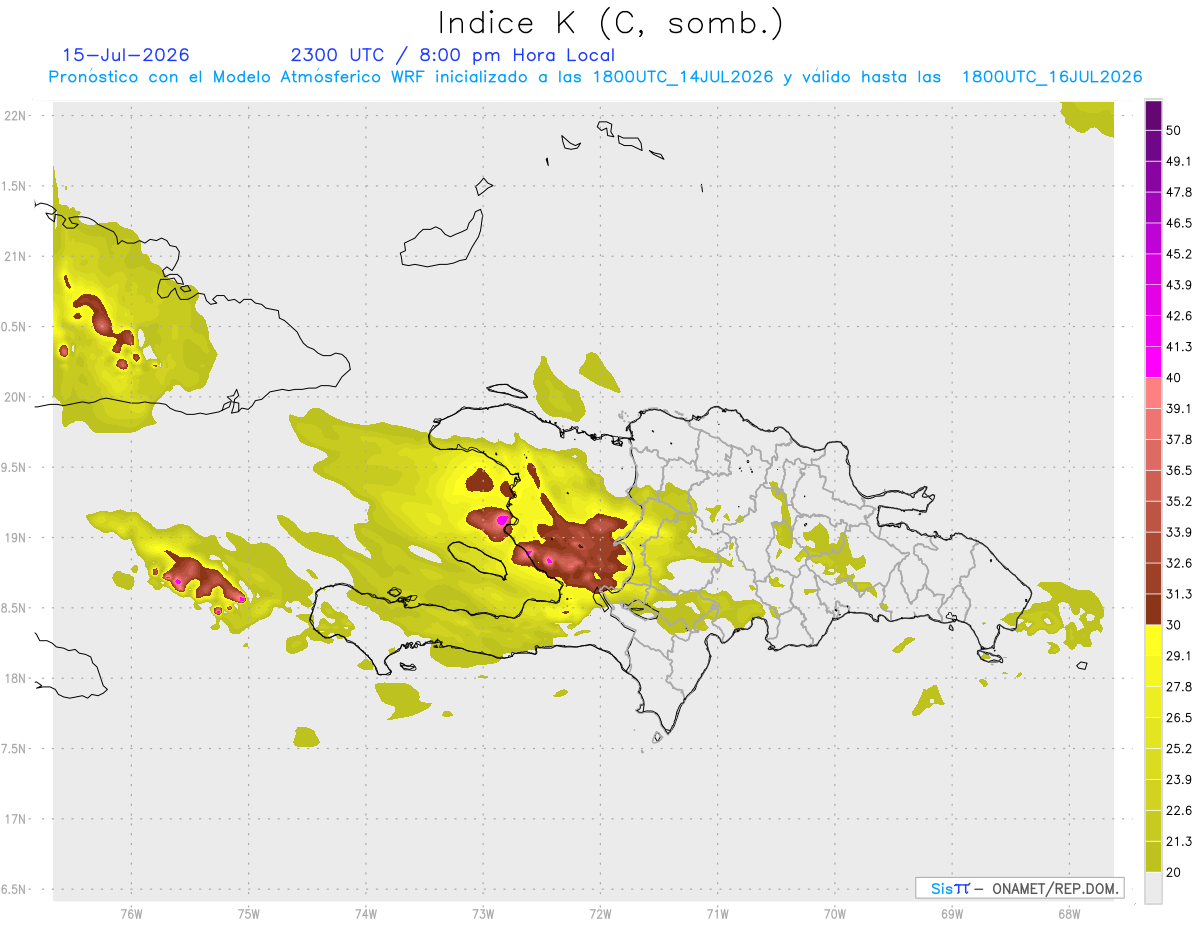Click the dark purple legend swatch above 50
Image resolution: width=1200 pixels, height=927 pixels.
1153,116
